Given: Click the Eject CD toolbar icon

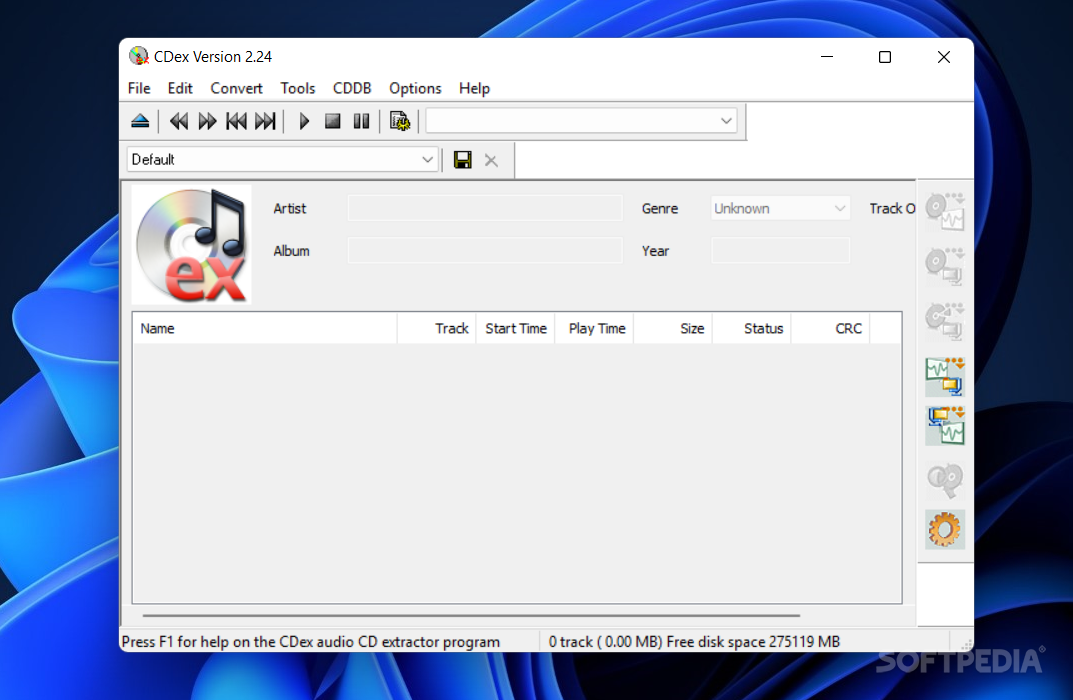Looking at the screenshot, I should [x=140, y=121].
